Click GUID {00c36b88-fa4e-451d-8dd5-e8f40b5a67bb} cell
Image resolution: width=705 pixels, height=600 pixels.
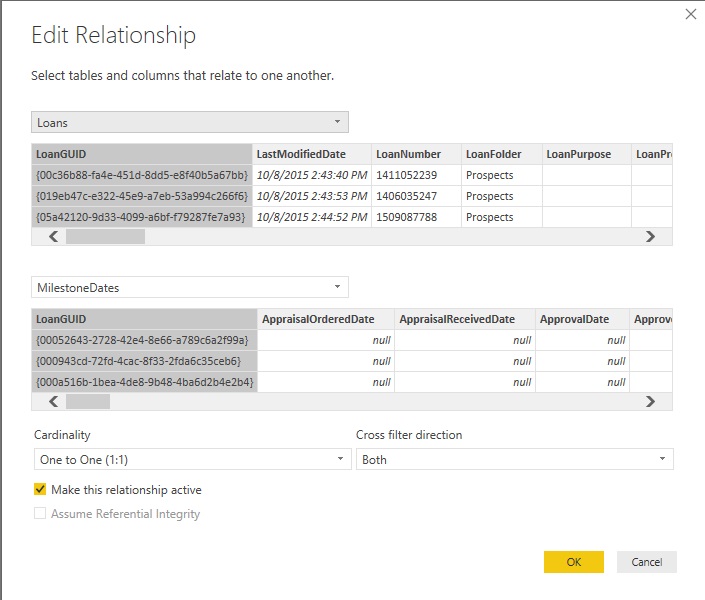click(x=142, y=175)
